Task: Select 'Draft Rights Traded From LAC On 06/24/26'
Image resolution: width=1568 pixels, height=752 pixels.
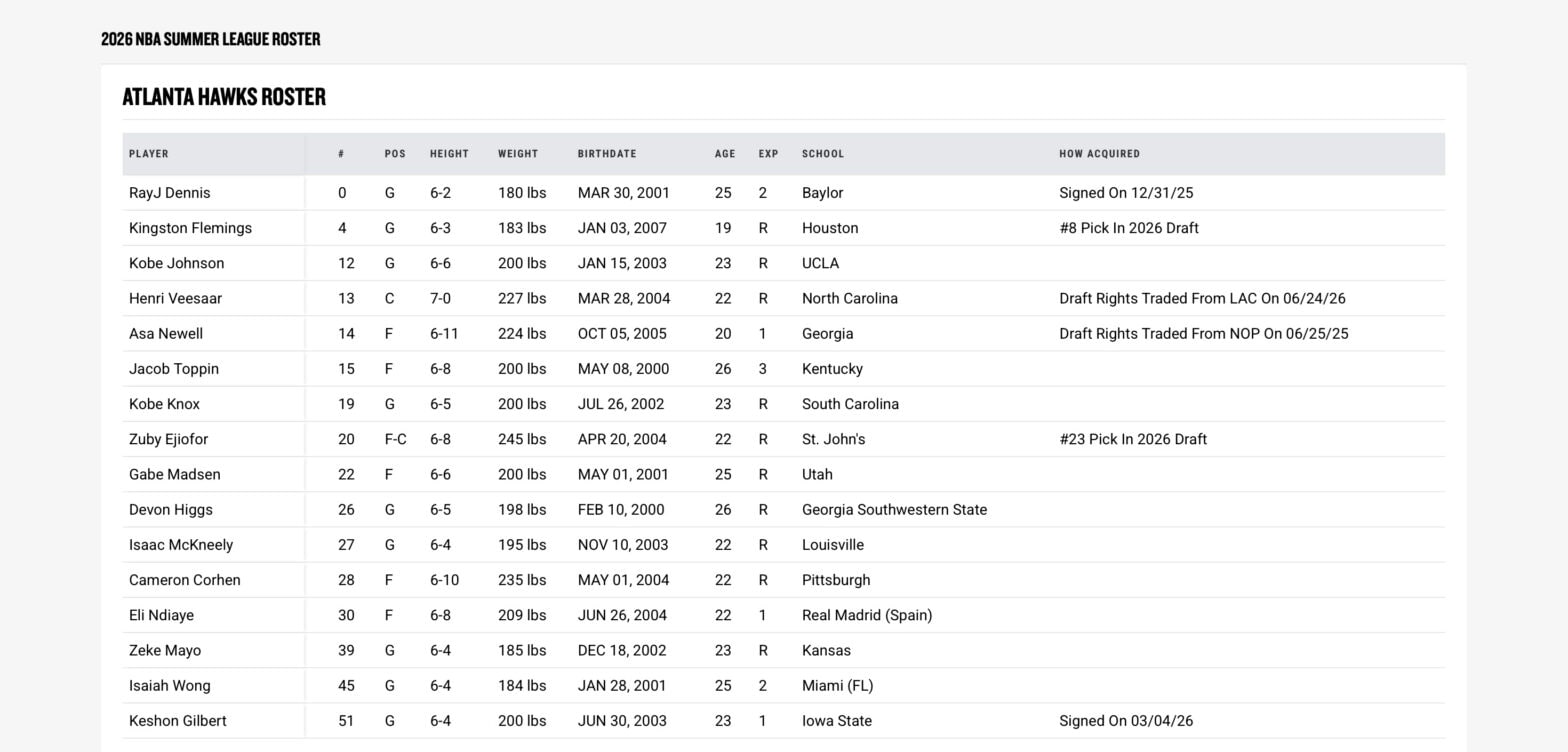Action: point(1202,298)
